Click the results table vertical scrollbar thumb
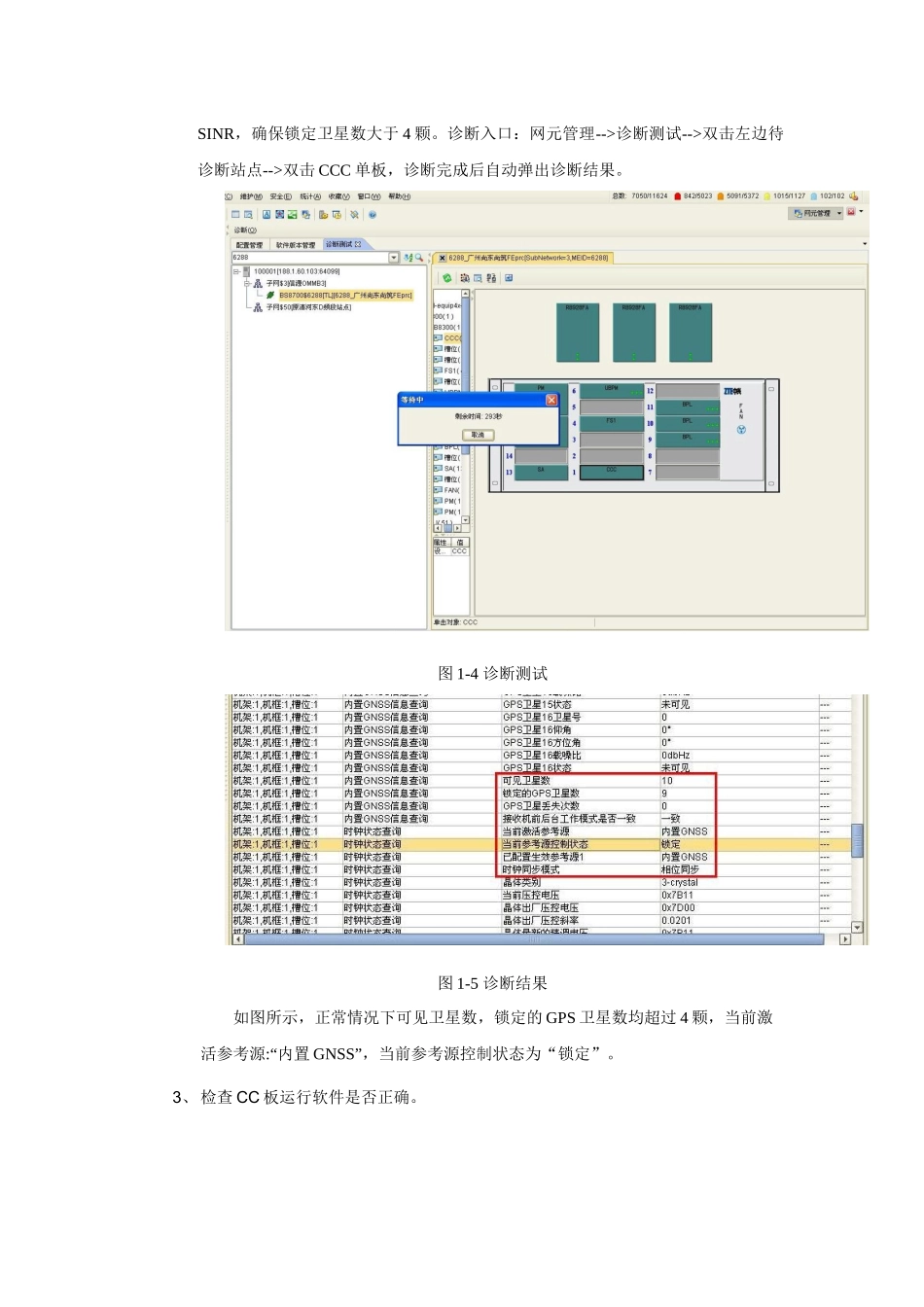 857,841
